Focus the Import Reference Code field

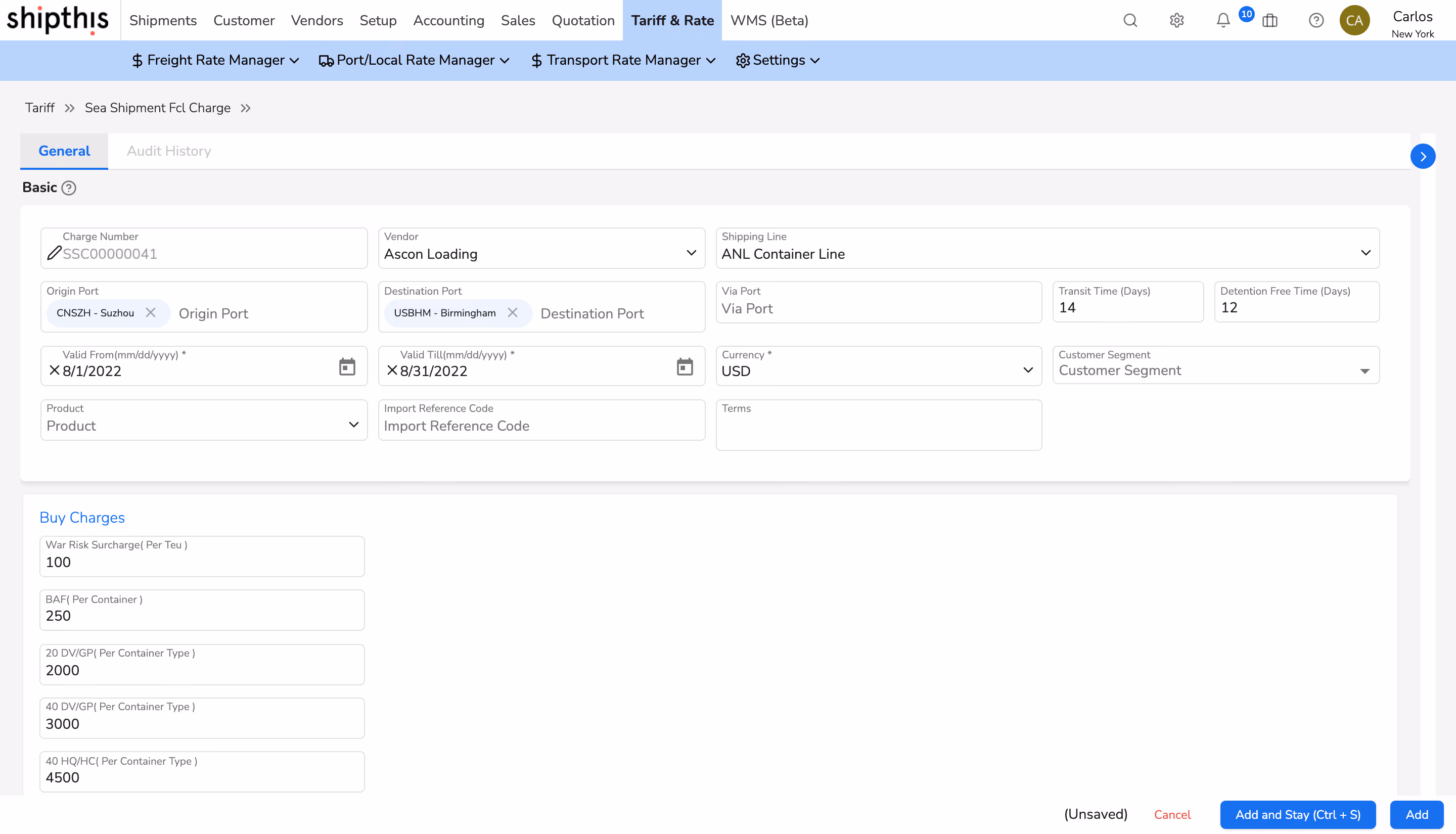tap(541, 420)
